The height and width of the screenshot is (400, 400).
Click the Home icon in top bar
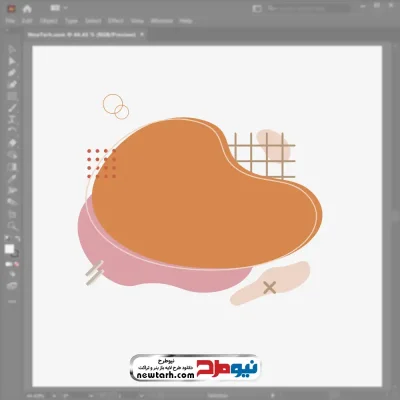27,9
